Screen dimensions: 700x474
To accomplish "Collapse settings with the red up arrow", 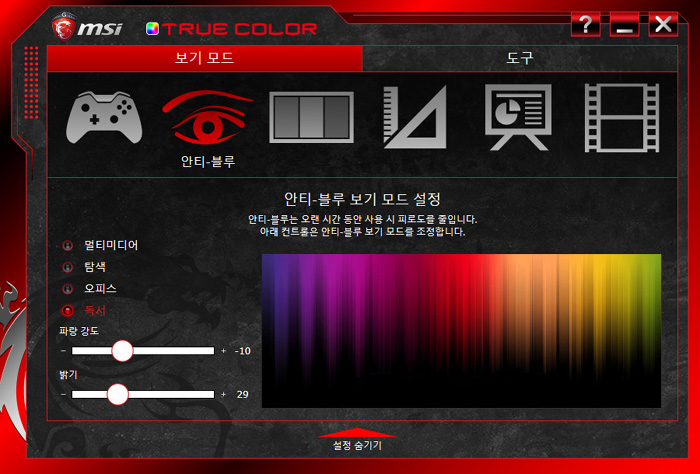I will 357,432.
